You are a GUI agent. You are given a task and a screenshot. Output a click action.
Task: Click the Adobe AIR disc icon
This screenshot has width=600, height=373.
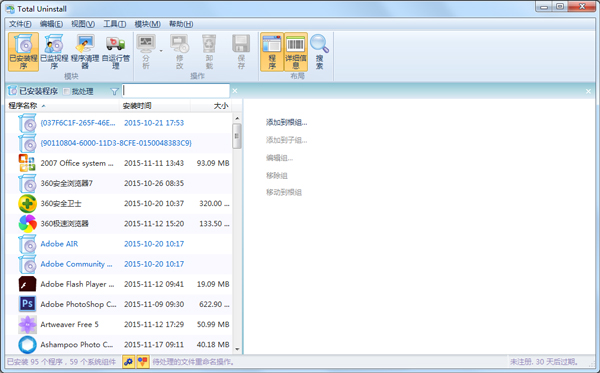coord(27,244)
